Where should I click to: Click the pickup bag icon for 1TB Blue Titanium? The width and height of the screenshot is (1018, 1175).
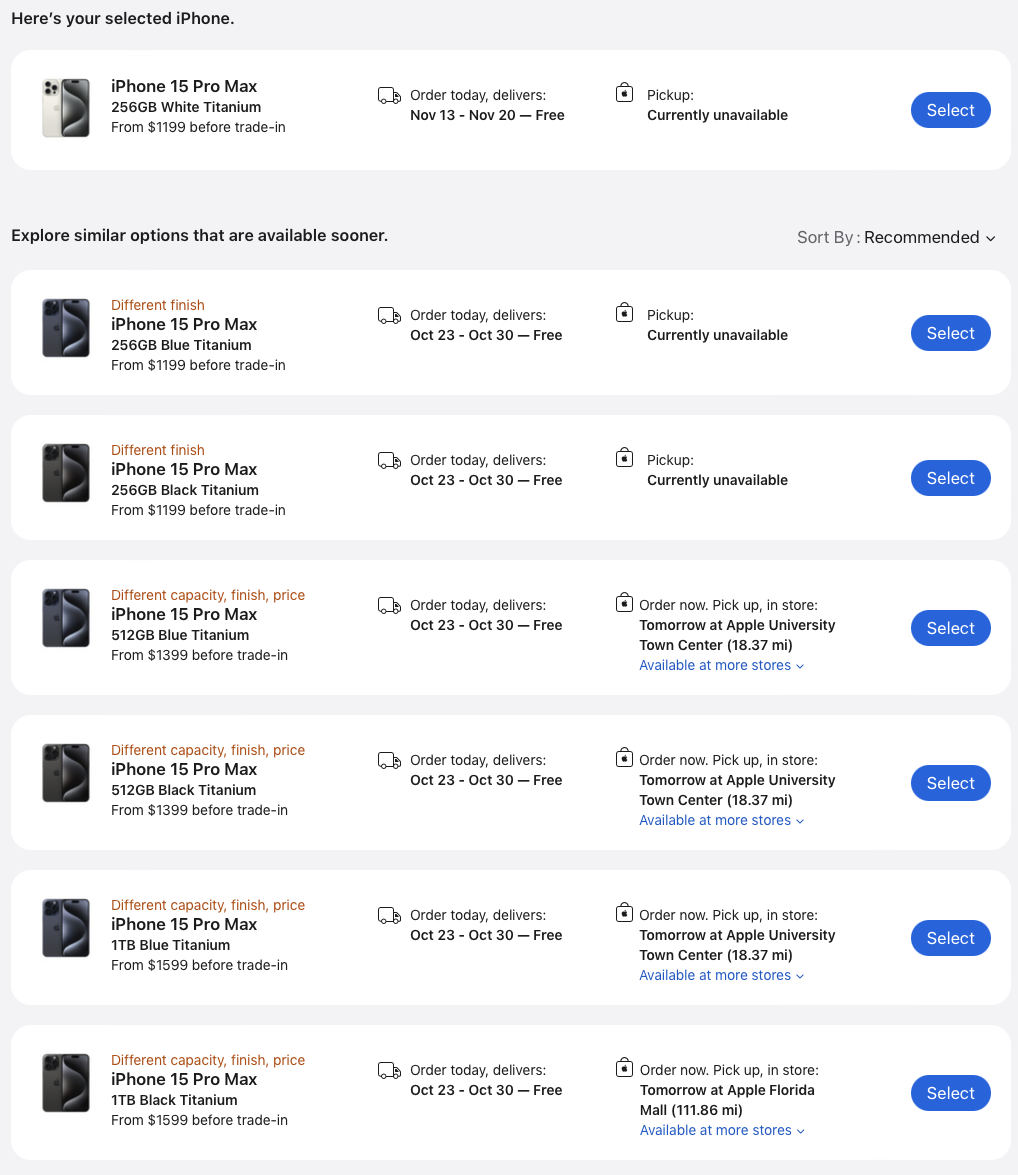pos(624,913)
